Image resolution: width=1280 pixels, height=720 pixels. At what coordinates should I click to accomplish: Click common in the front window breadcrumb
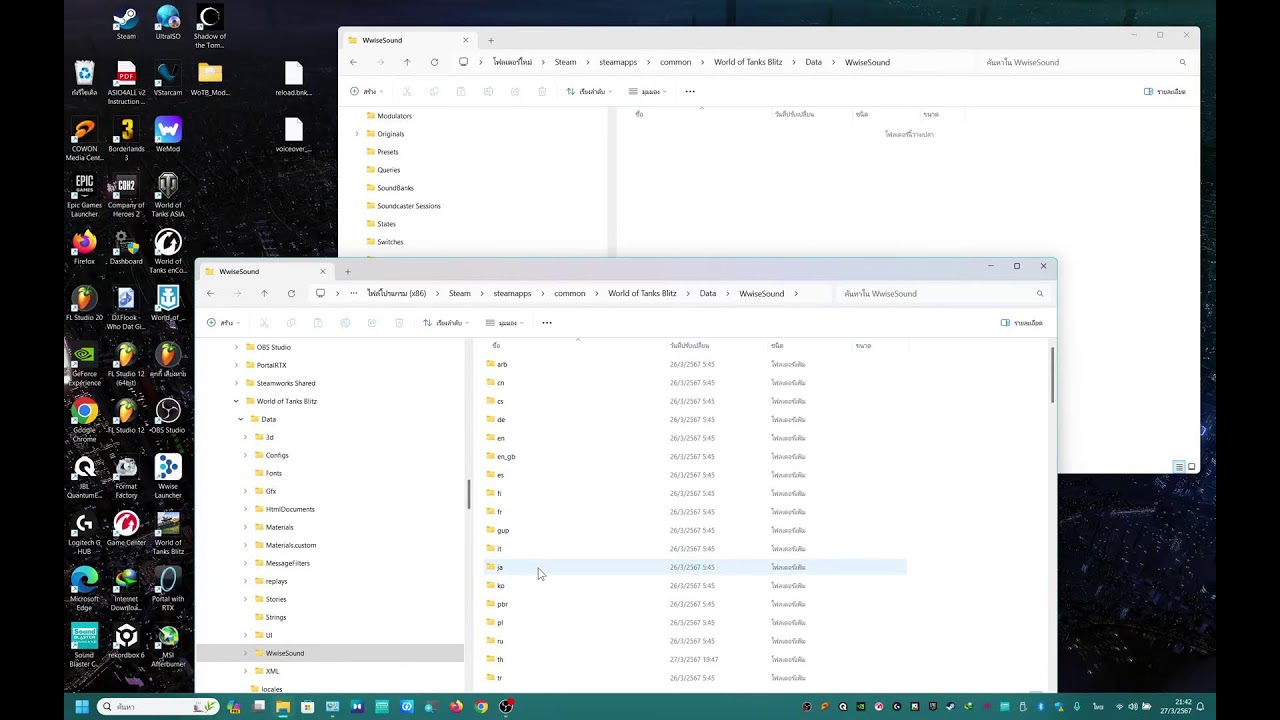tap(570, 294)
